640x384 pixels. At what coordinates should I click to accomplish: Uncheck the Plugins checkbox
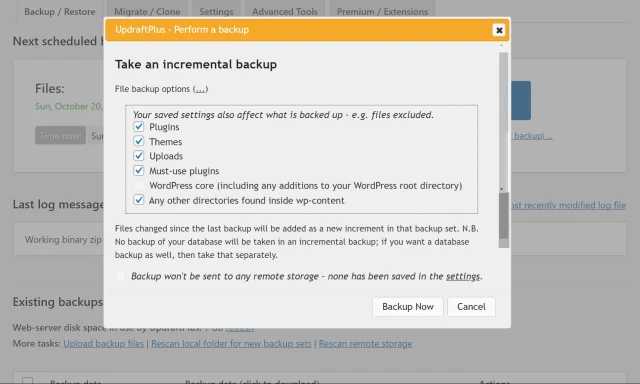tap(139, 127)
